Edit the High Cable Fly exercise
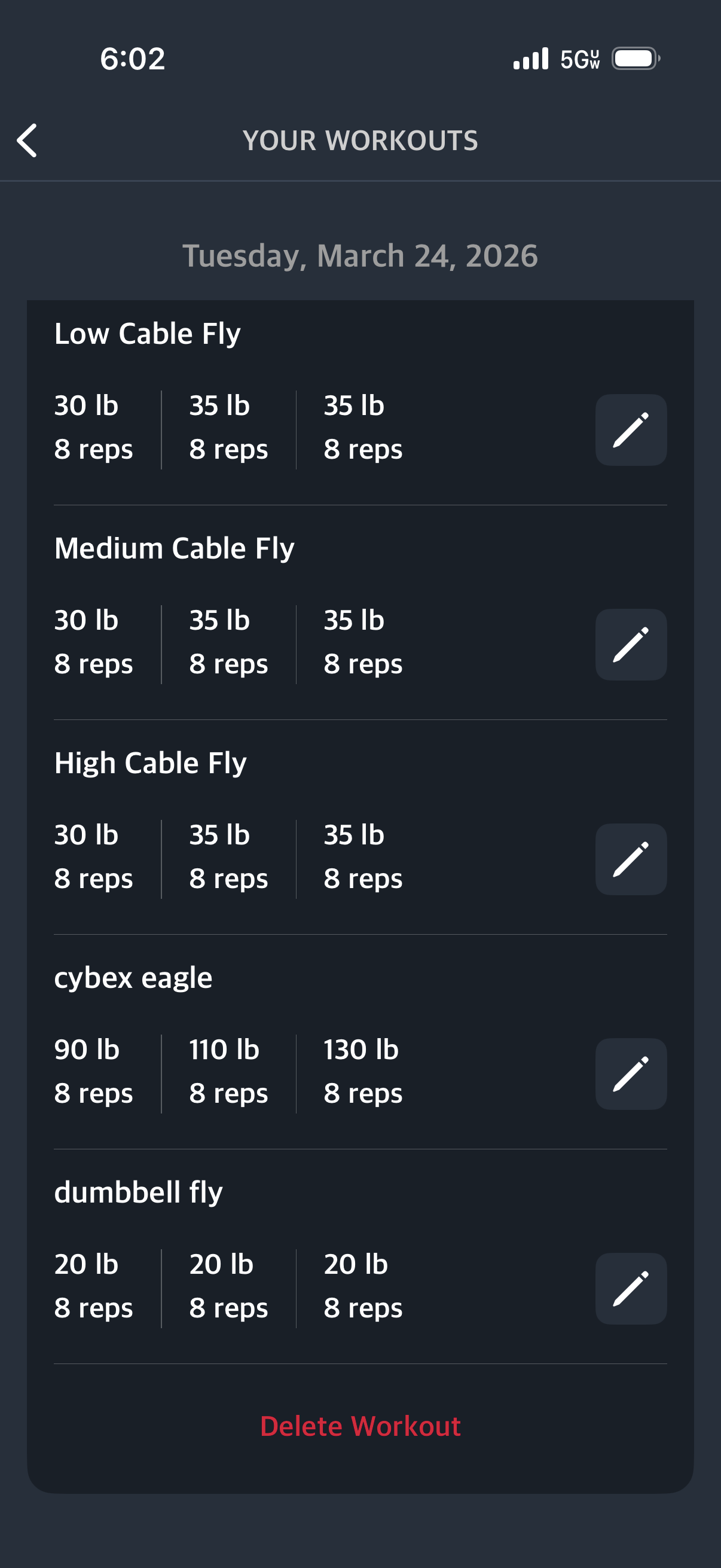Screen dimensions: 721x1568 click(630, 859)
